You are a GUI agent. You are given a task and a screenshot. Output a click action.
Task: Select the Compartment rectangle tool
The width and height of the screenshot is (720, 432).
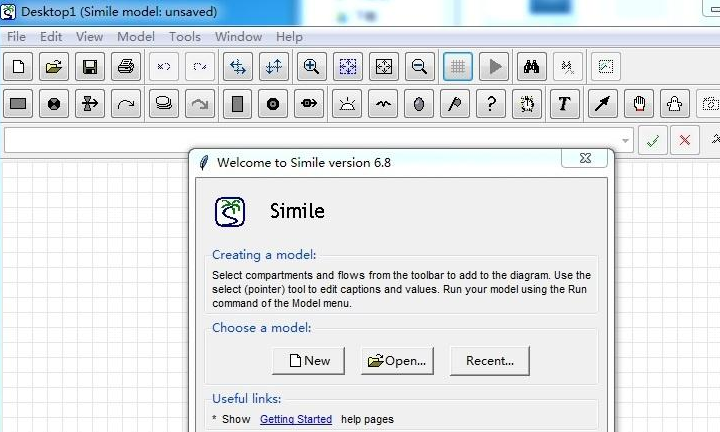point(18,104)
